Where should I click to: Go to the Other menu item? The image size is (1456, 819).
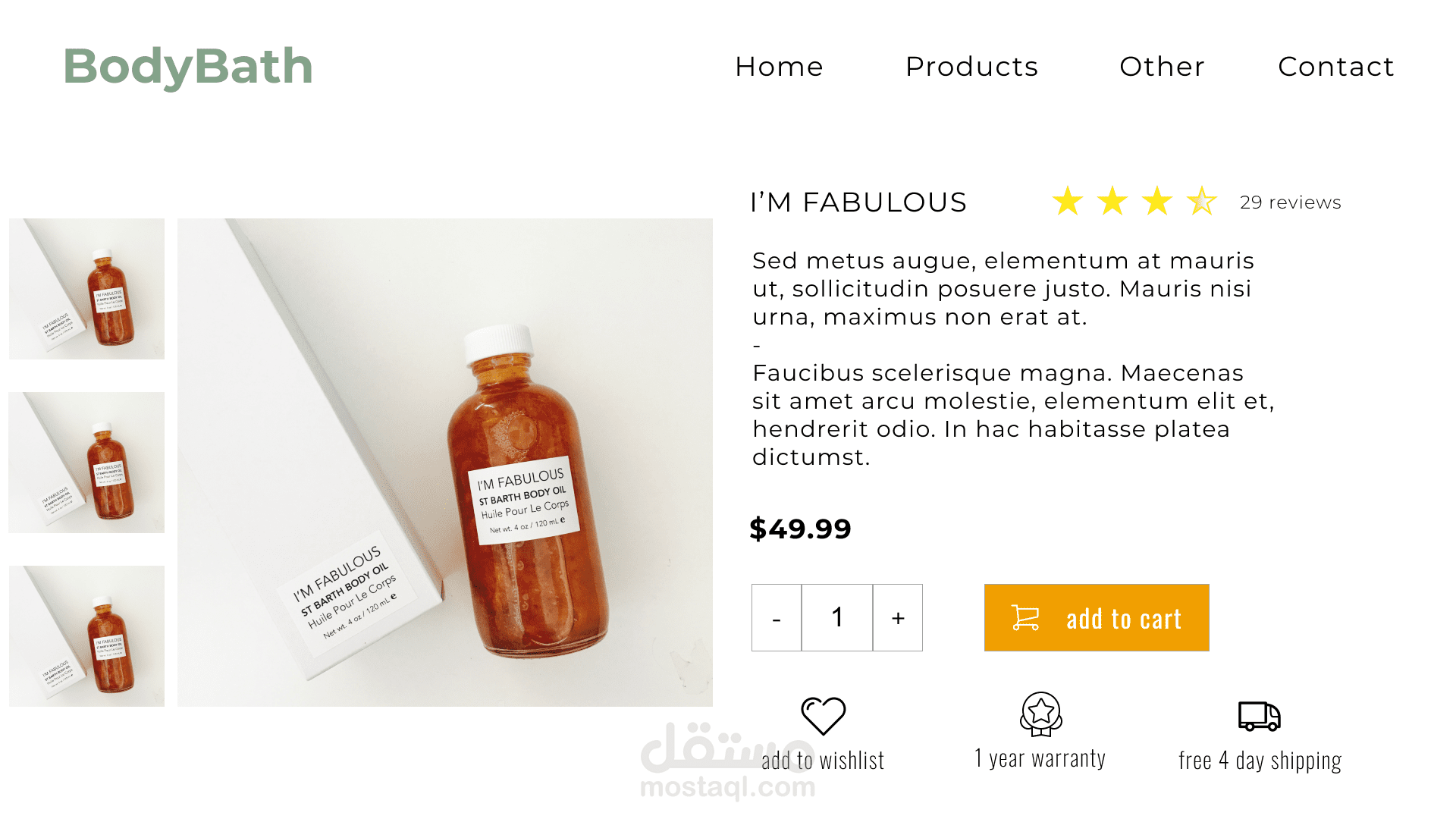1162,67
